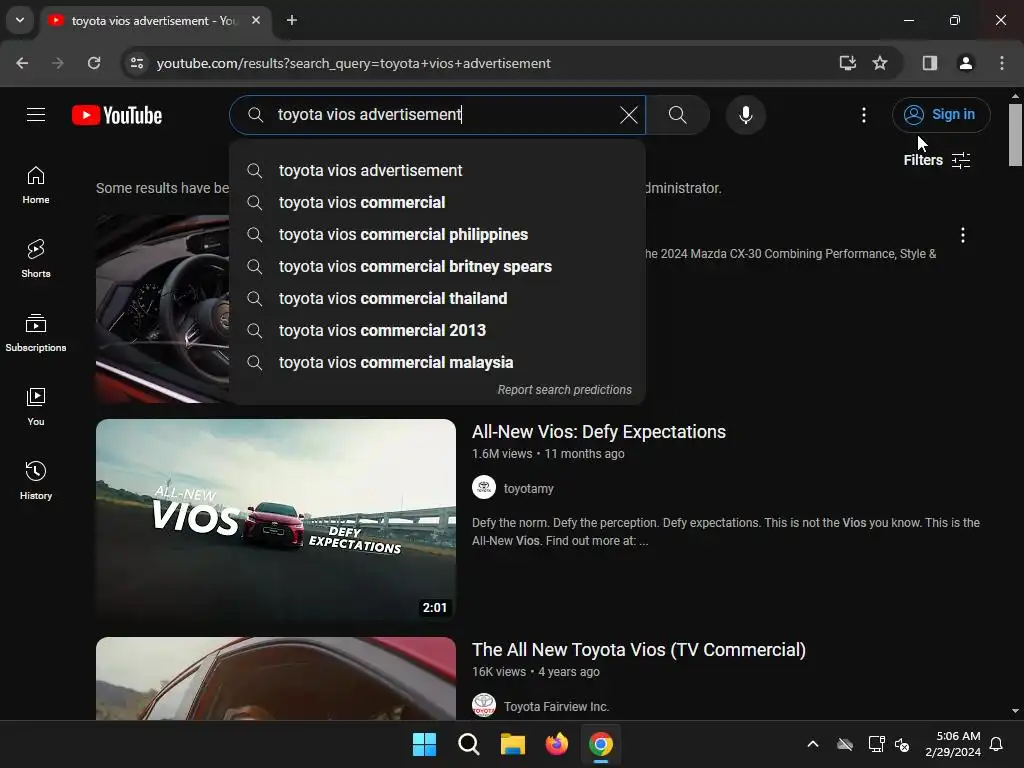Open History in sidebar
1024x768 pixels.
pos(36,480)
